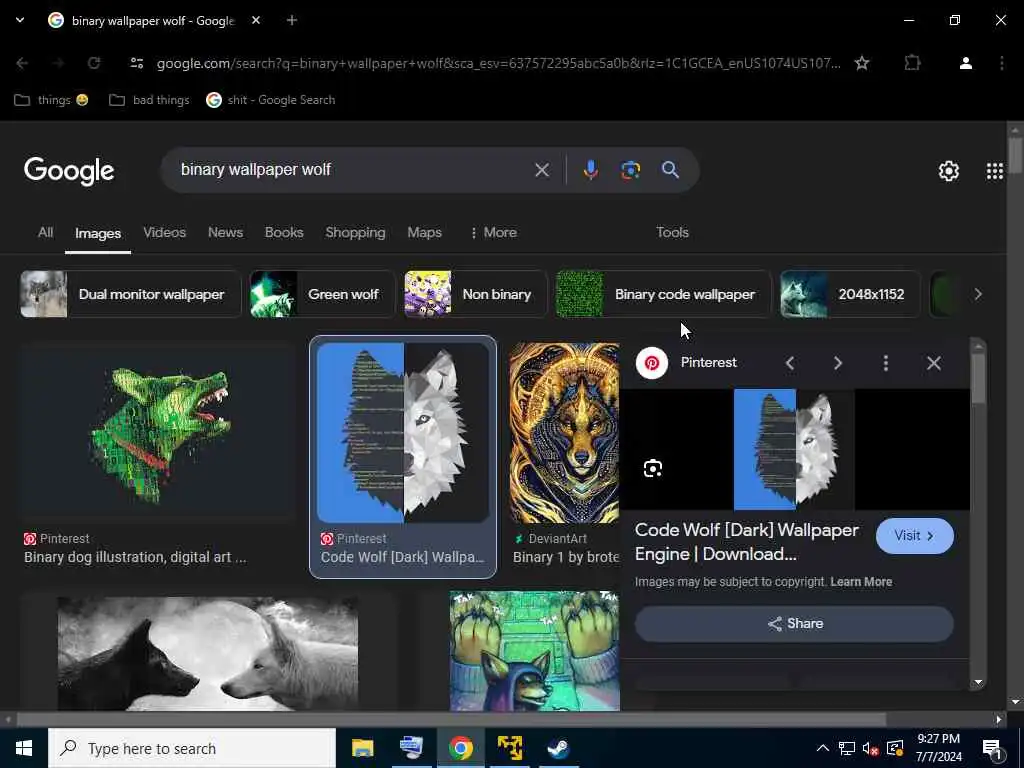This screenshot has width=1024, height=768.
Task: Open preview panel three-dot options
Action: click(x=886, y=363)
